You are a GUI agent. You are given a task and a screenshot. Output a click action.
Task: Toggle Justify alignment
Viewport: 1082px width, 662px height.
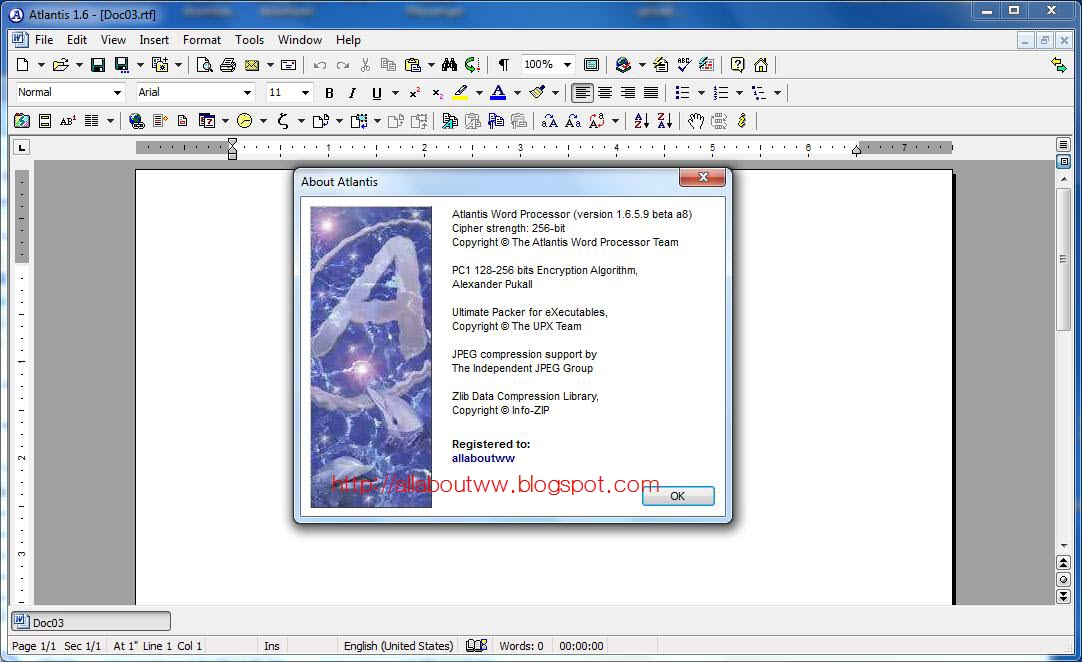coord(651,93)
